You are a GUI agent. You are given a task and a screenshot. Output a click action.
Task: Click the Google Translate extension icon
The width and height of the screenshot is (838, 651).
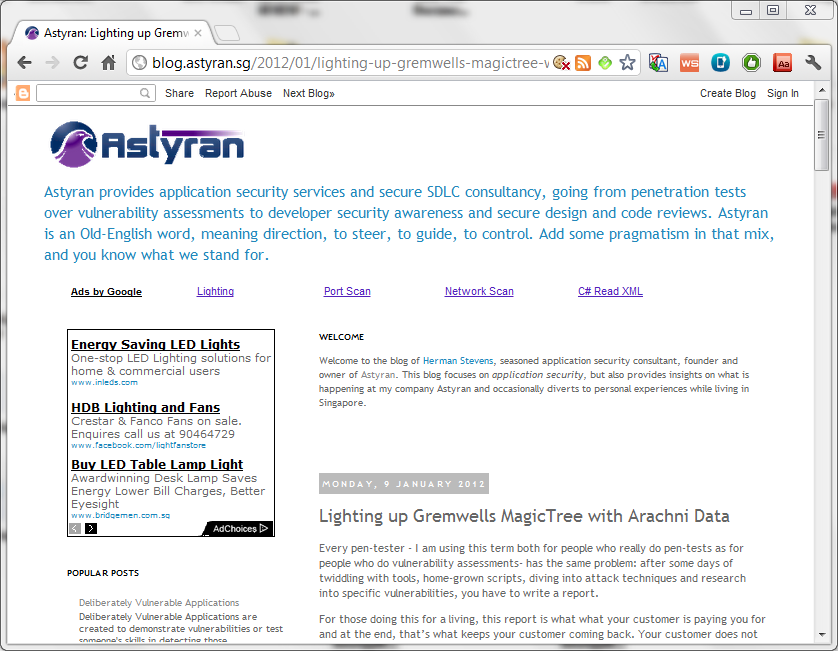click(658, 63)
